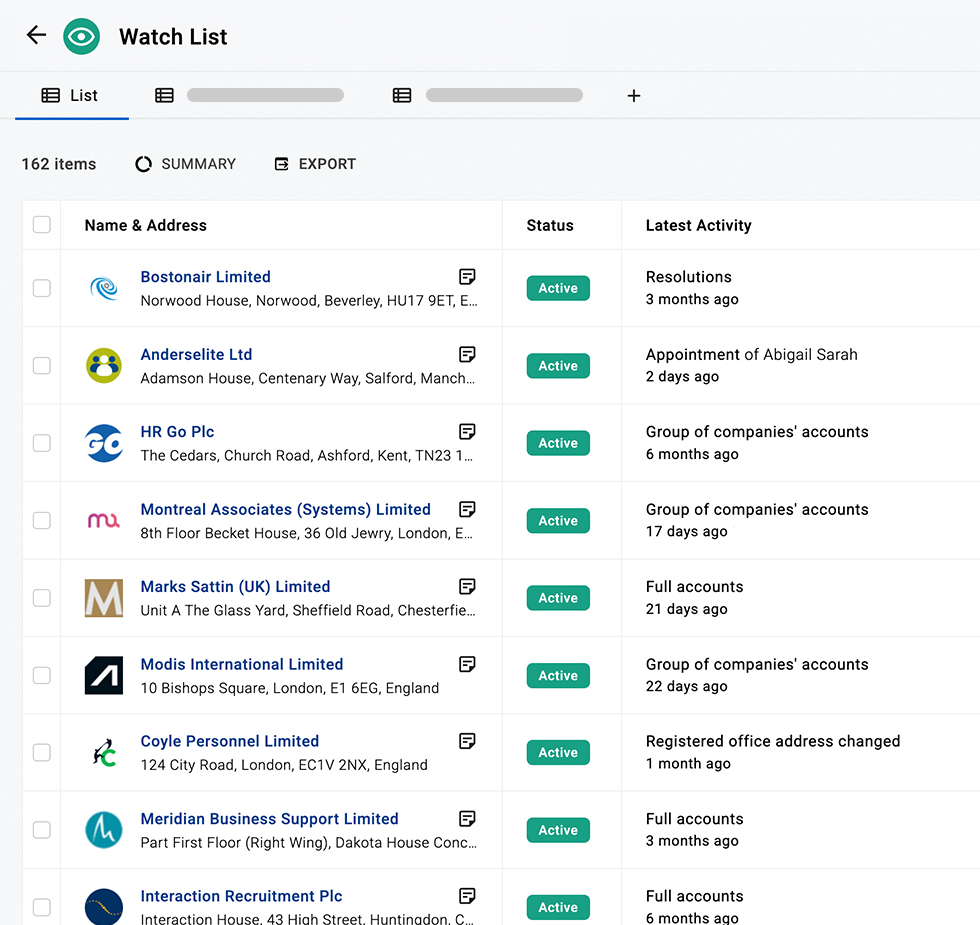980x925 pixels.
Task: Click the Active status badge for HR Go Plc
Action: click(558, 443)
